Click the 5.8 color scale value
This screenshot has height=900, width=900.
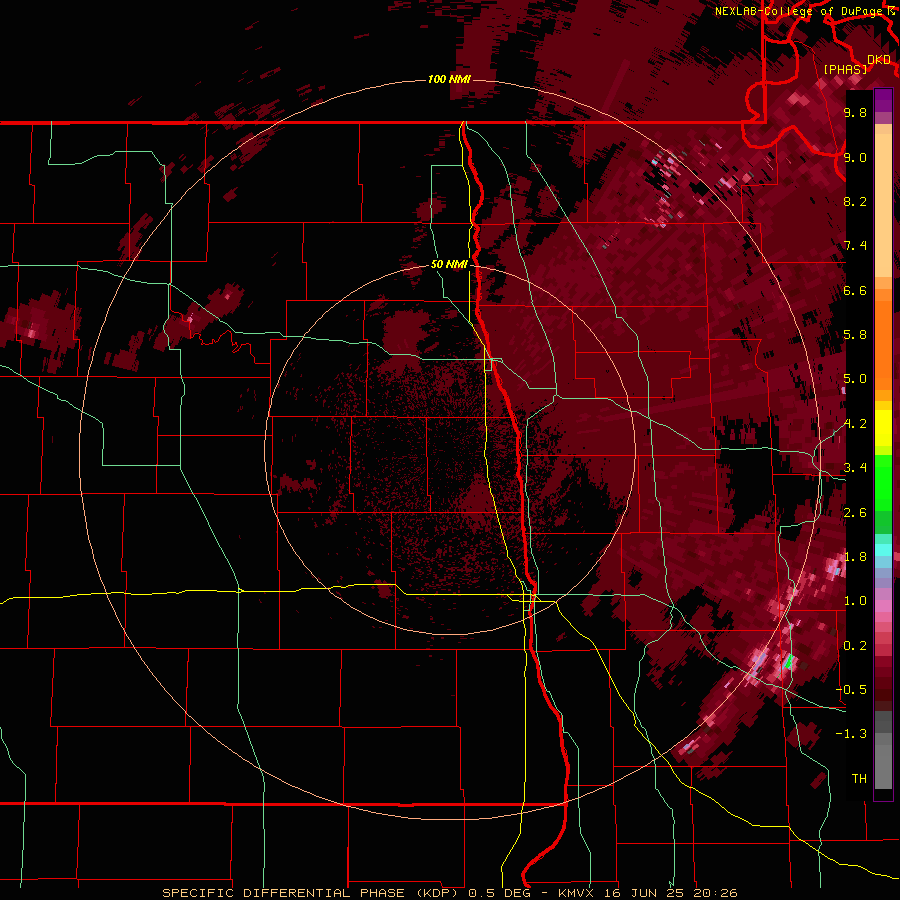[855, 335]
